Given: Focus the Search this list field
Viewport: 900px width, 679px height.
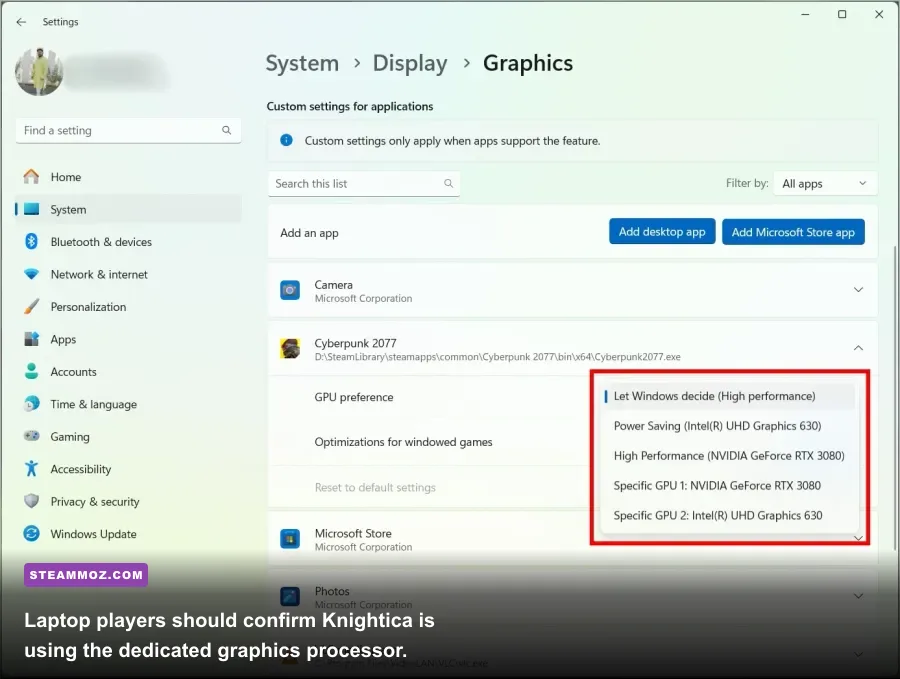Looking at the screenshot, I should [364, 184].
